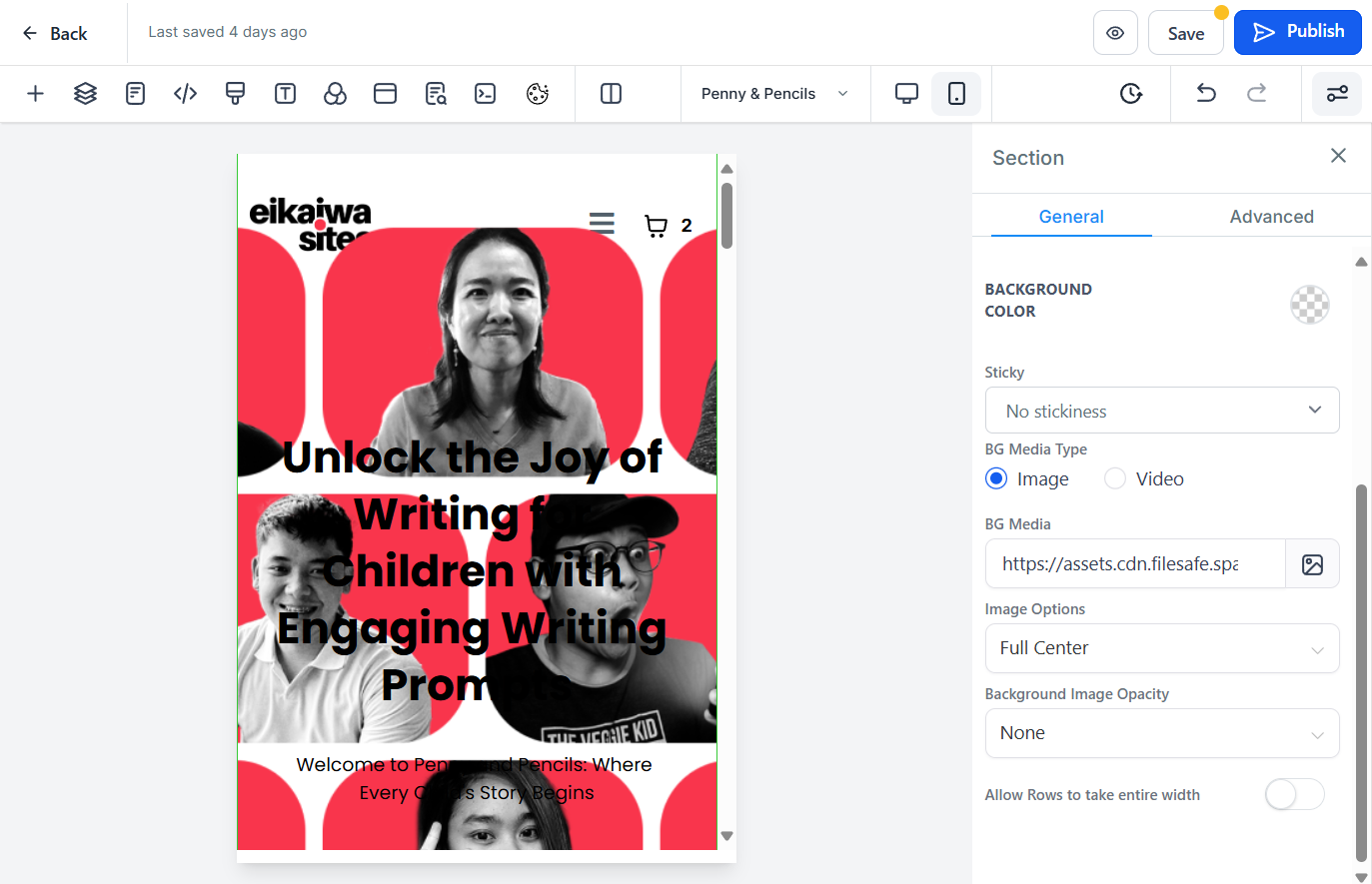Switch to the Advanced tab
This screenshot has height=884, width=1372.
(x=1271, y=217)
